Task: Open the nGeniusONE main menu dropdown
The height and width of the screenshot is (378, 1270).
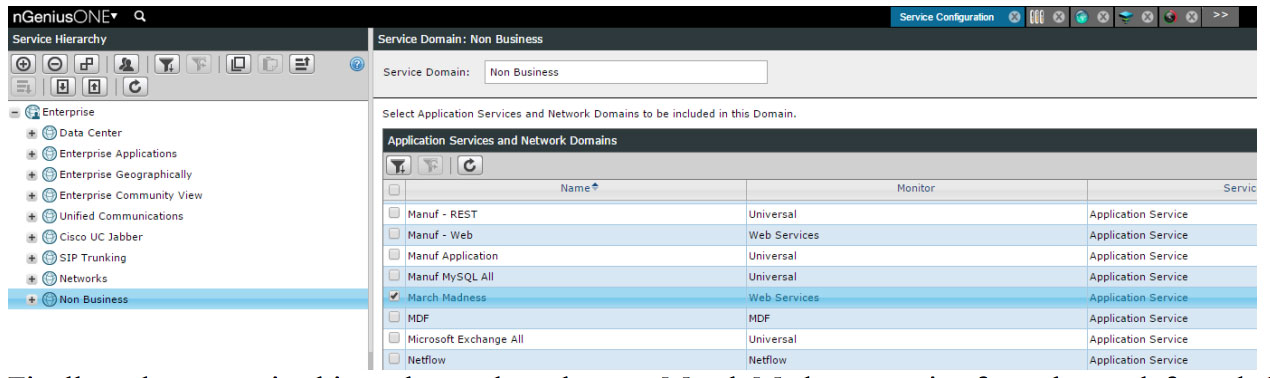Action: click(x=65, y=16)
